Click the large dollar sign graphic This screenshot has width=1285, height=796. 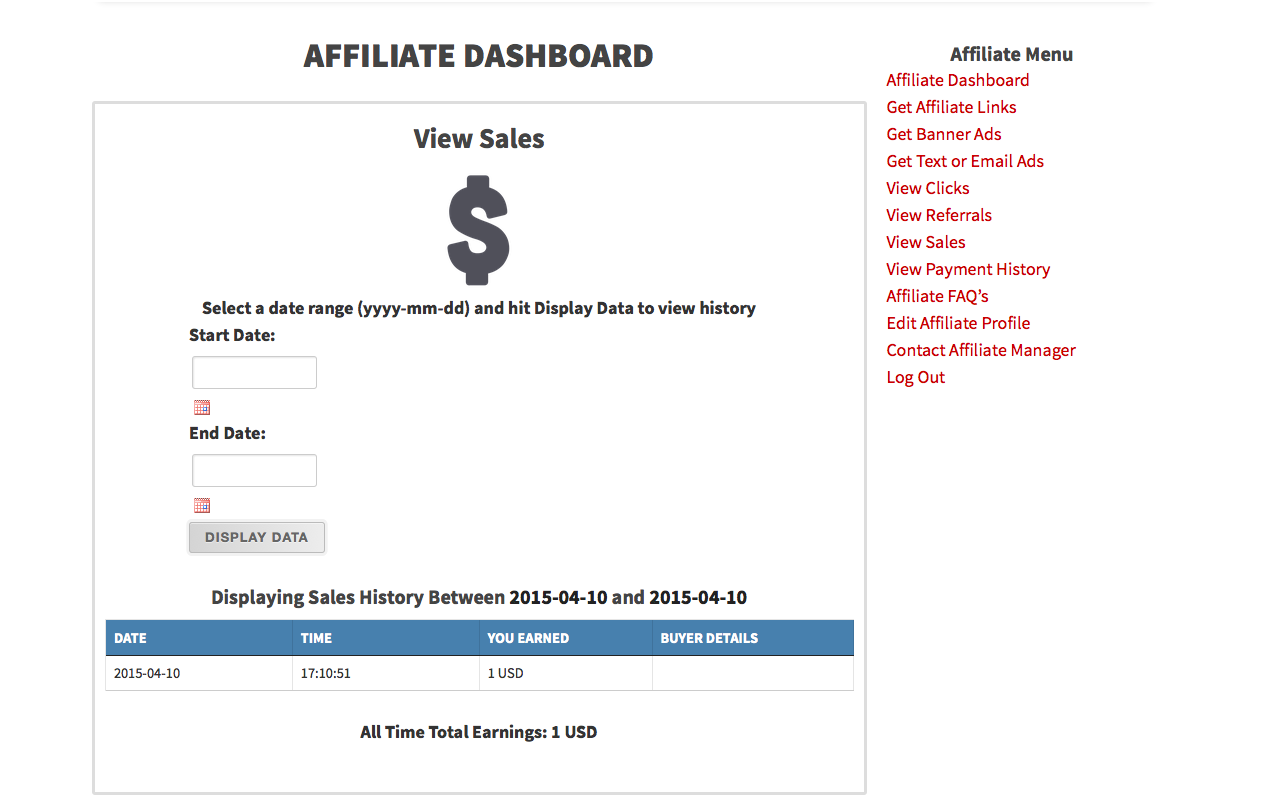coord(479,230)
